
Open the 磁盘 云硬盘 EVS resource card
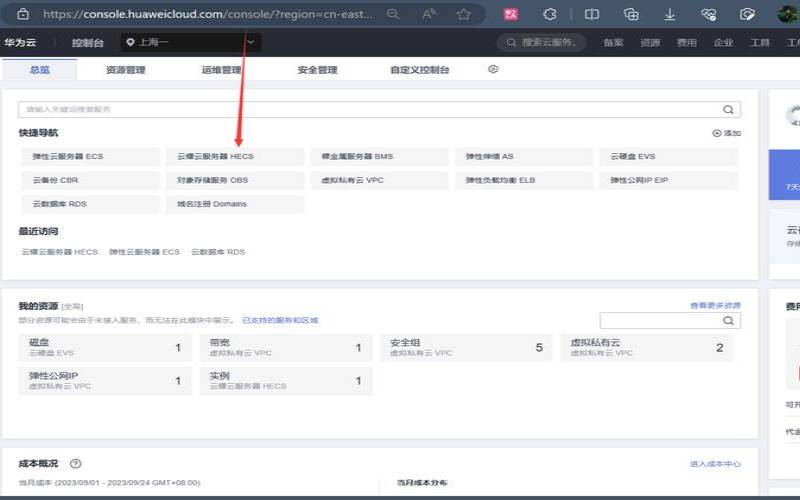[x=105, y=348]
